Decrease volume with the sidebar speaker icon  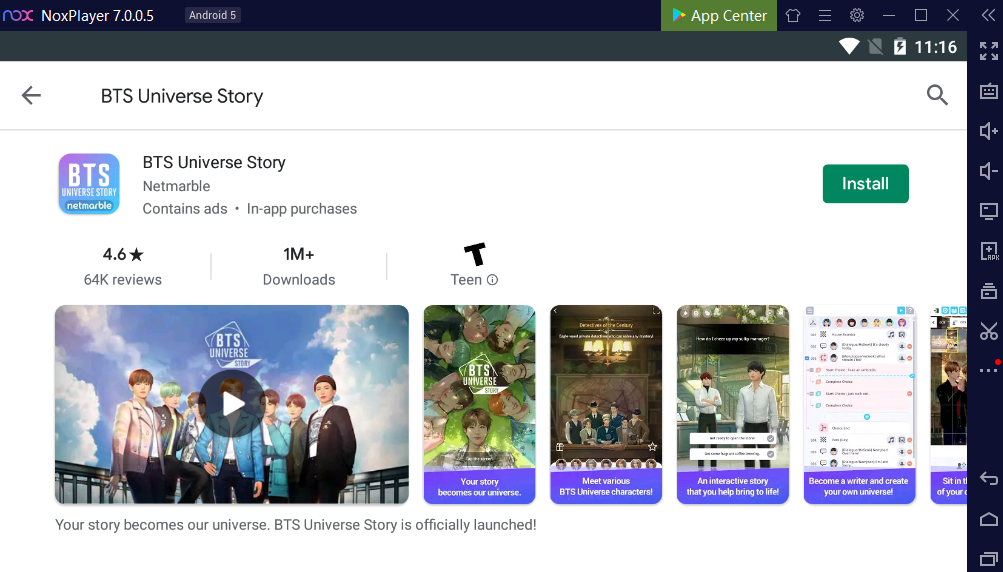click(989, 171)
